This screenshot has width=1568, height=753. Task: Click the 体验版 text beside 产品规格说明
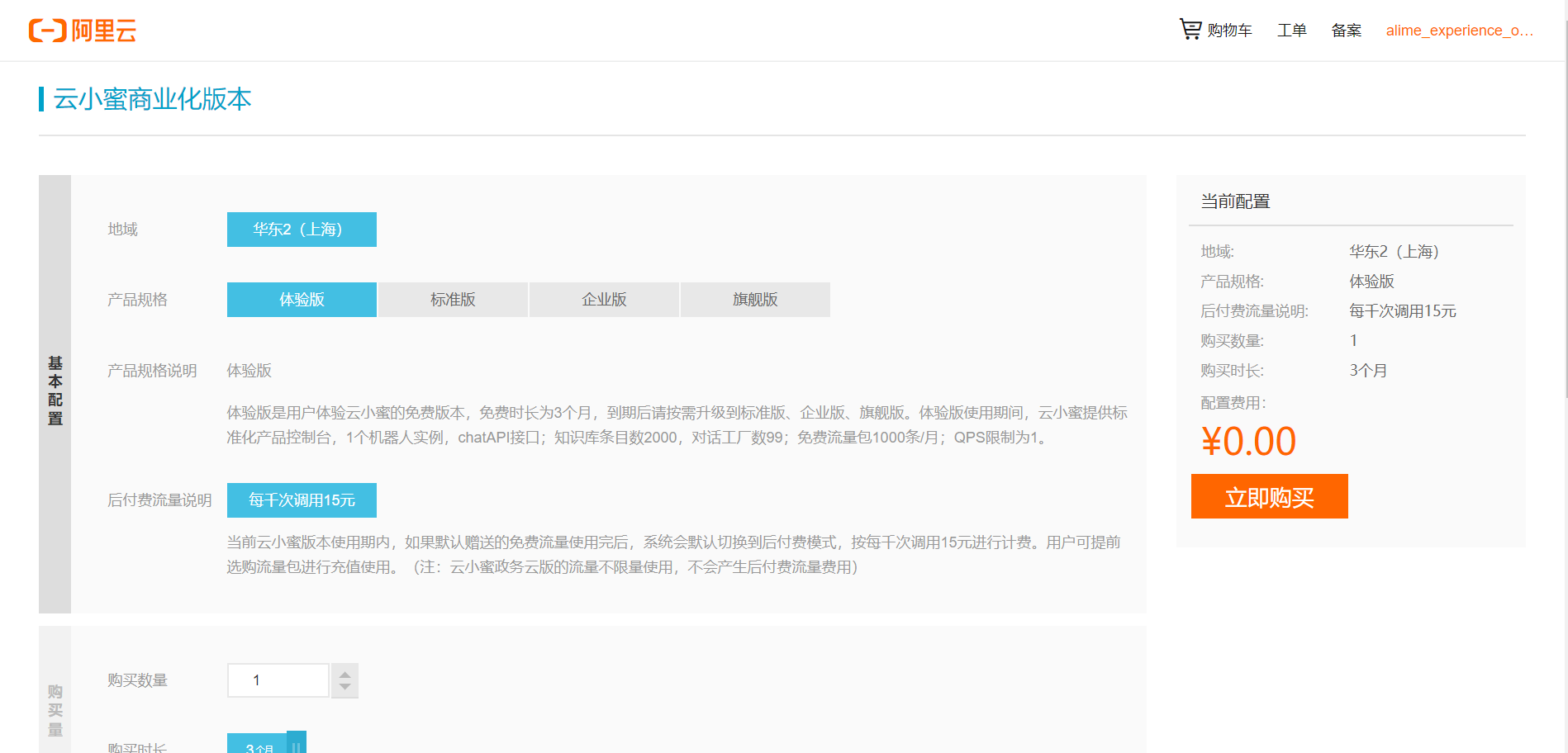click(x=249, y=371)
